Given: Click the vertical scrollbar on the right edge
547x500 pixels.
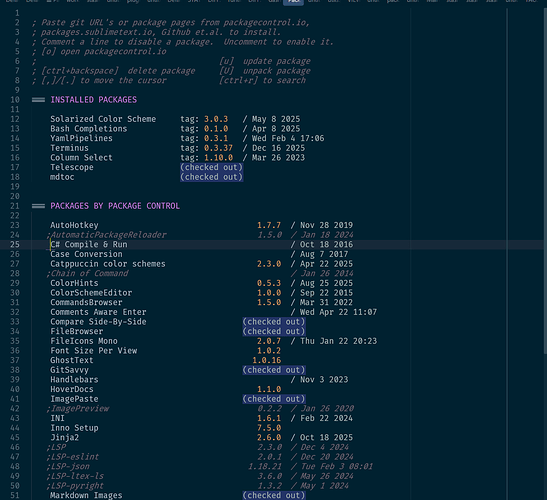Looking at the screenshot, I should 545,181.
